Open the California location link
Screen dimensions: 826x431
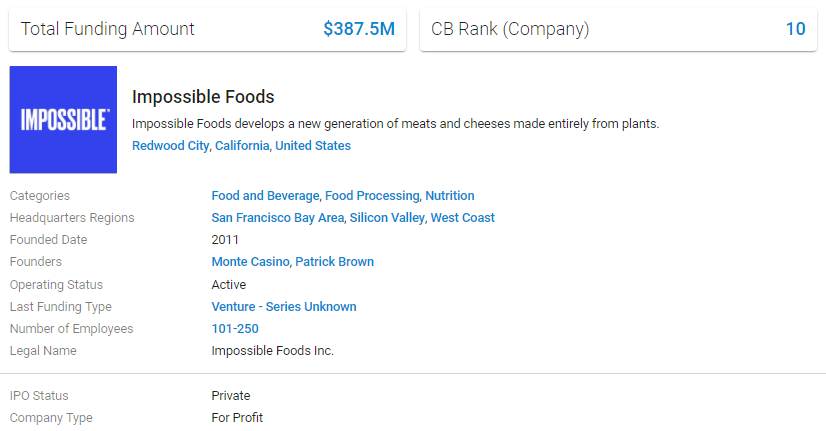point(242,146)
